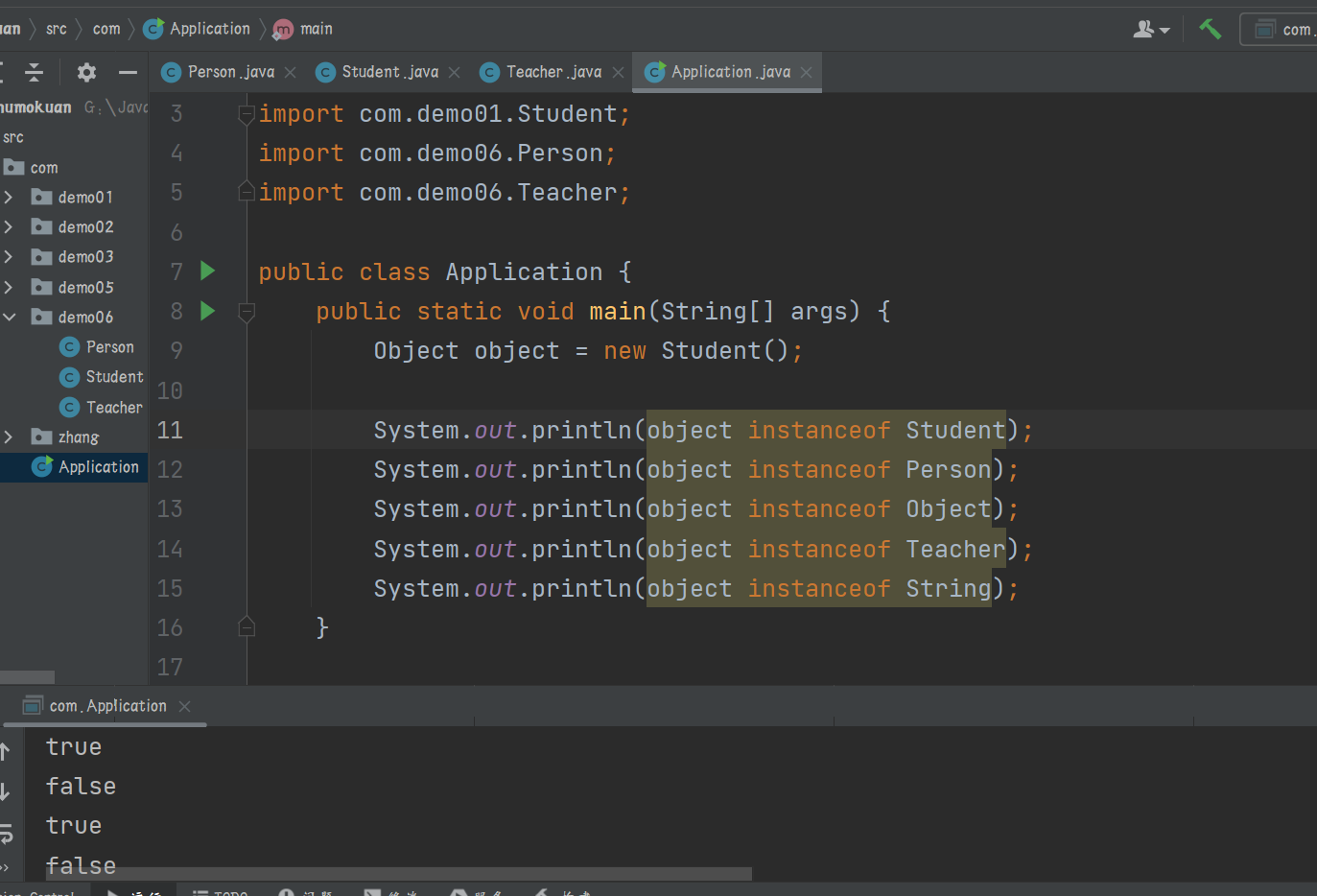
Task: Open the run configuration selector
Action: pos(1282,30)
